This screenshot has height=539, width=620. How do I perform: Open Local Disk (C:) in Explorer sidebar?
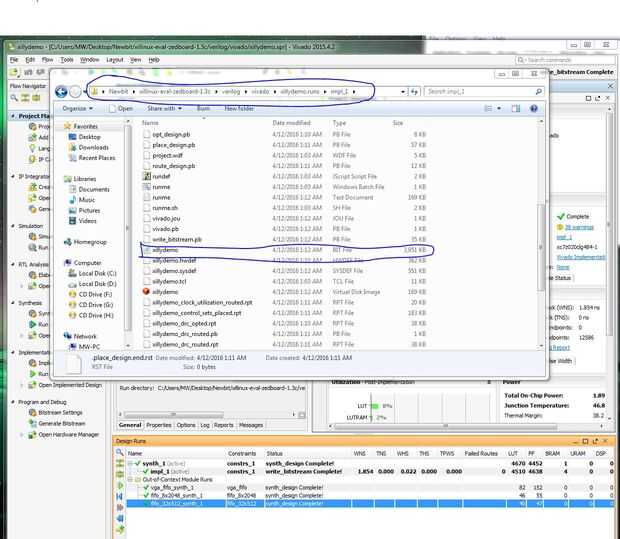(97, 273)
